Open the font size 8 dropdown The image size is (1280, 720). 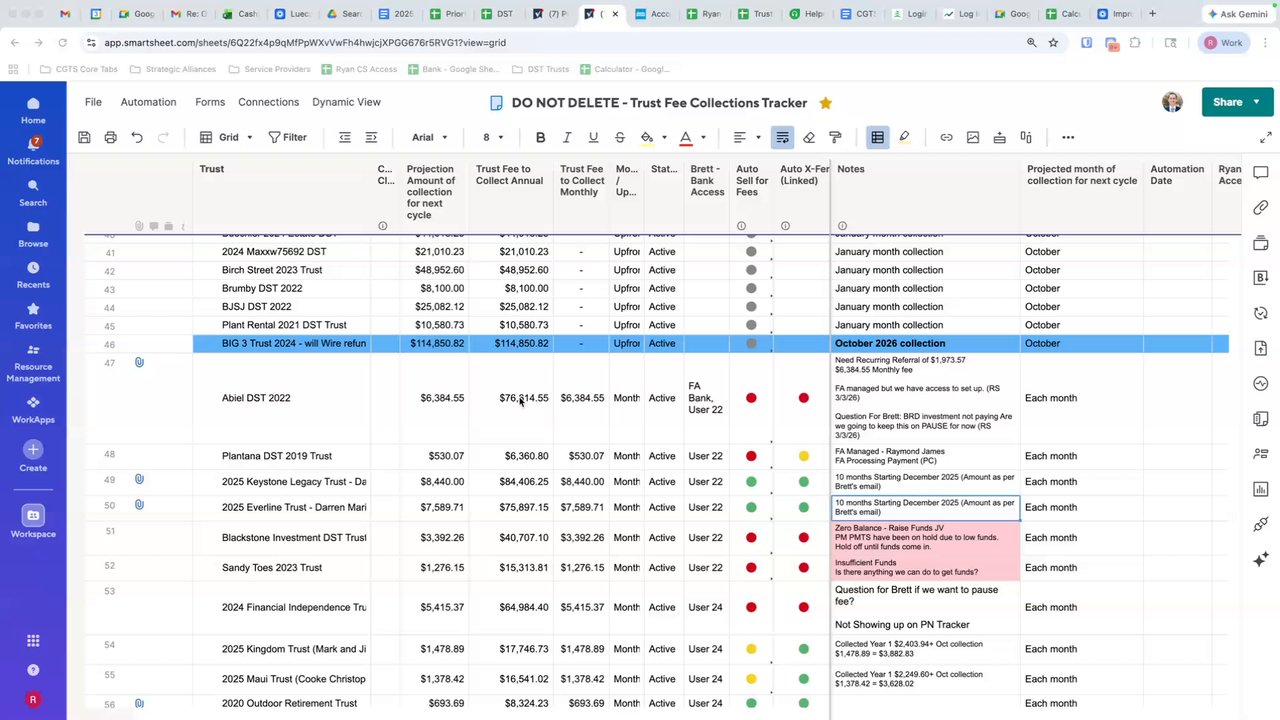pos(493,137)
